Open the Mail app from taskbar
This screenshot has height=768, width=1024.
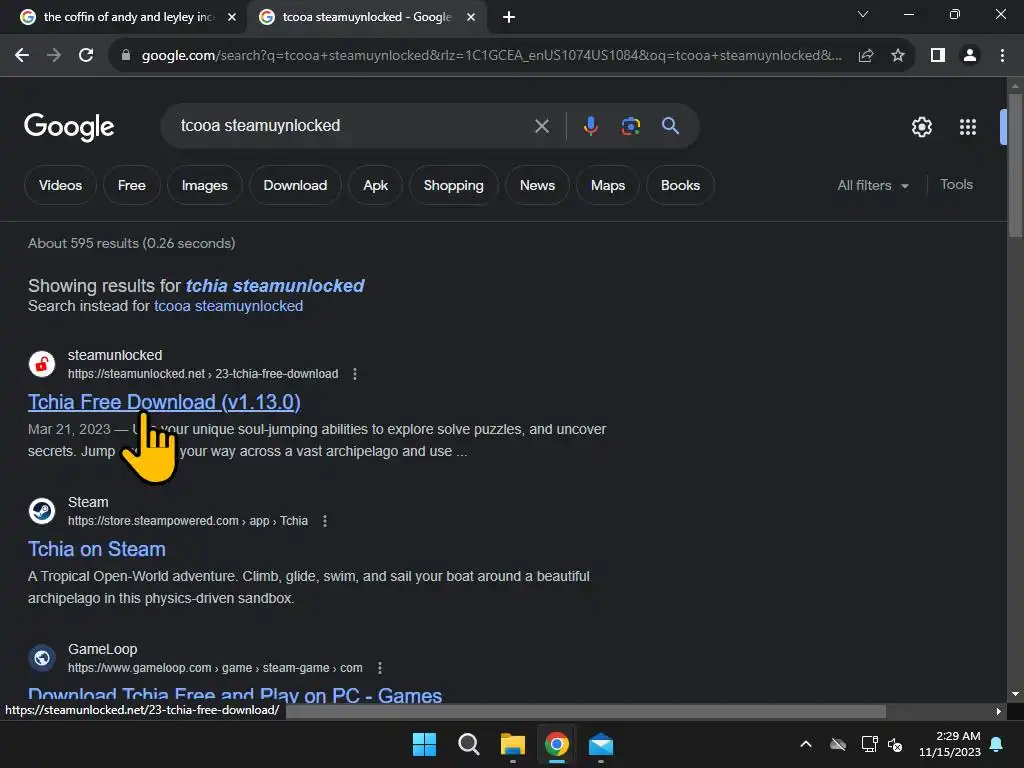coord(601,744)
